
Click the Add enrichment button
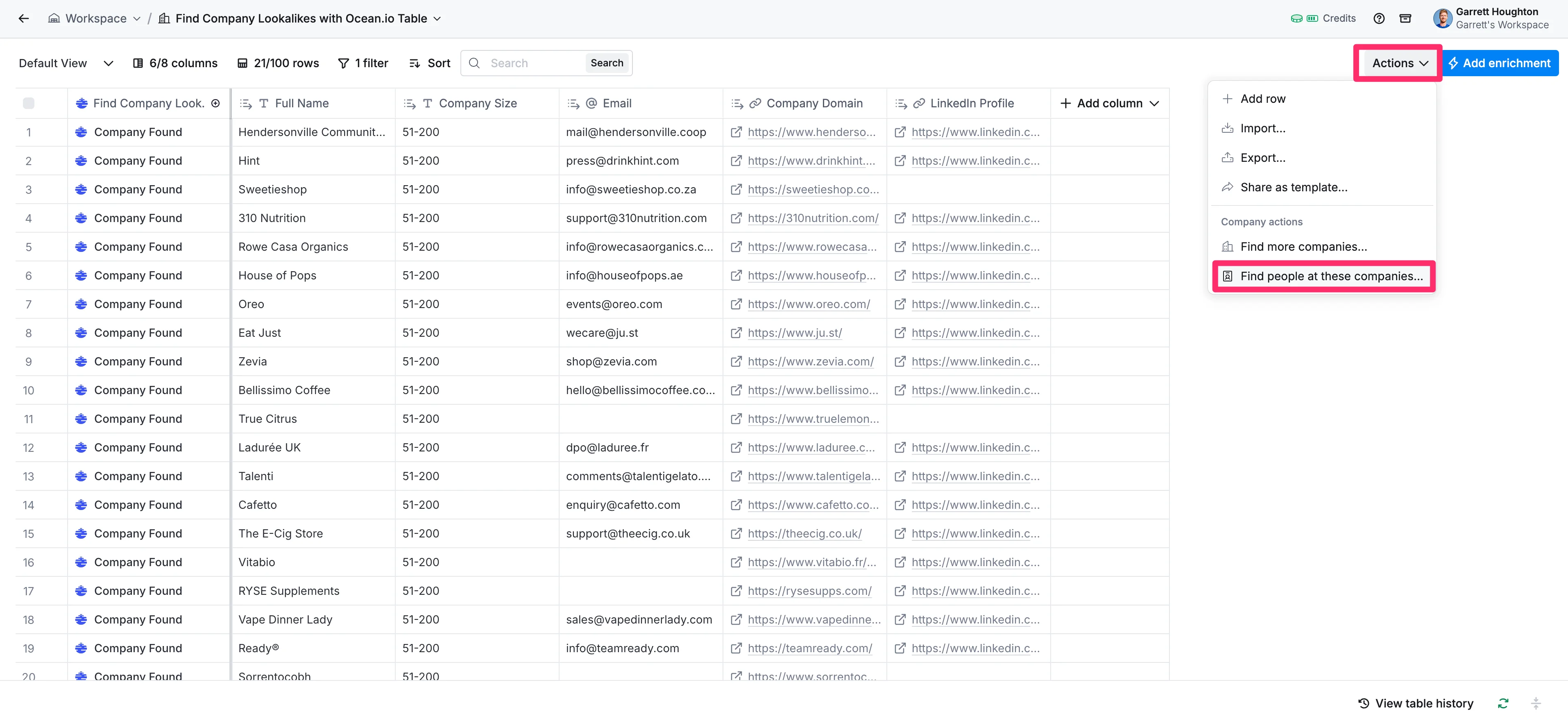[x=1500, y=63]
